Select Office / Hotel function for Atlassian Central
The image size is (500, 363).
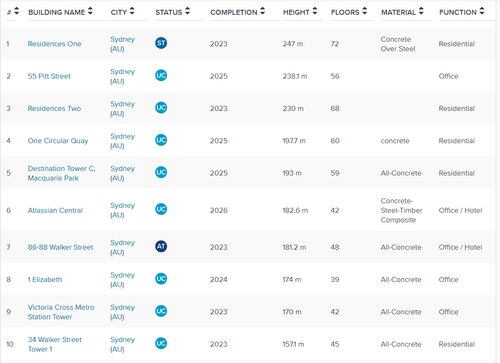pos(460,210)
